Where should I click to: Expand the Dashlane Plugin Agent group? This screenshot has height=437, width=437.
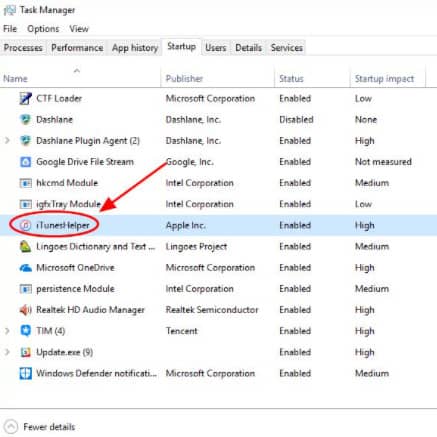coord(7,141)
